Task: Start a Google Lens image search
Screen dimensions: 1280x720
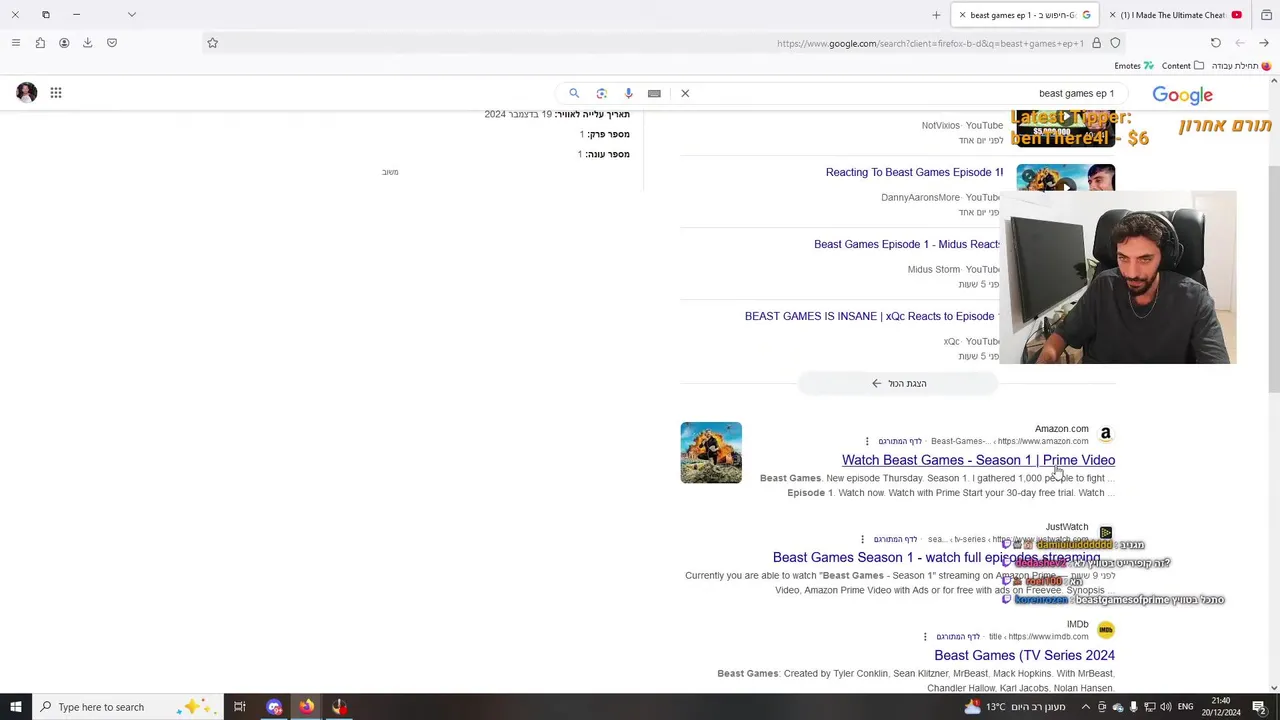Action: point(601,93)
